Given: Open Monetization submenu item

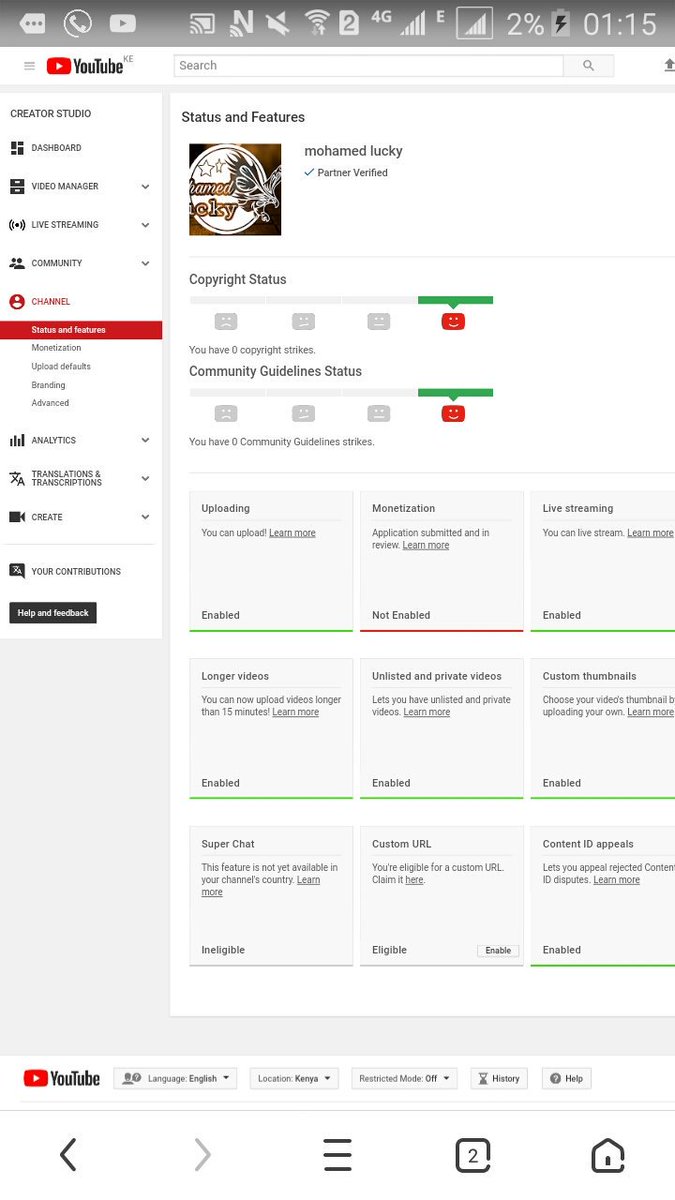Looking at the screenshot, I should 56,348.
